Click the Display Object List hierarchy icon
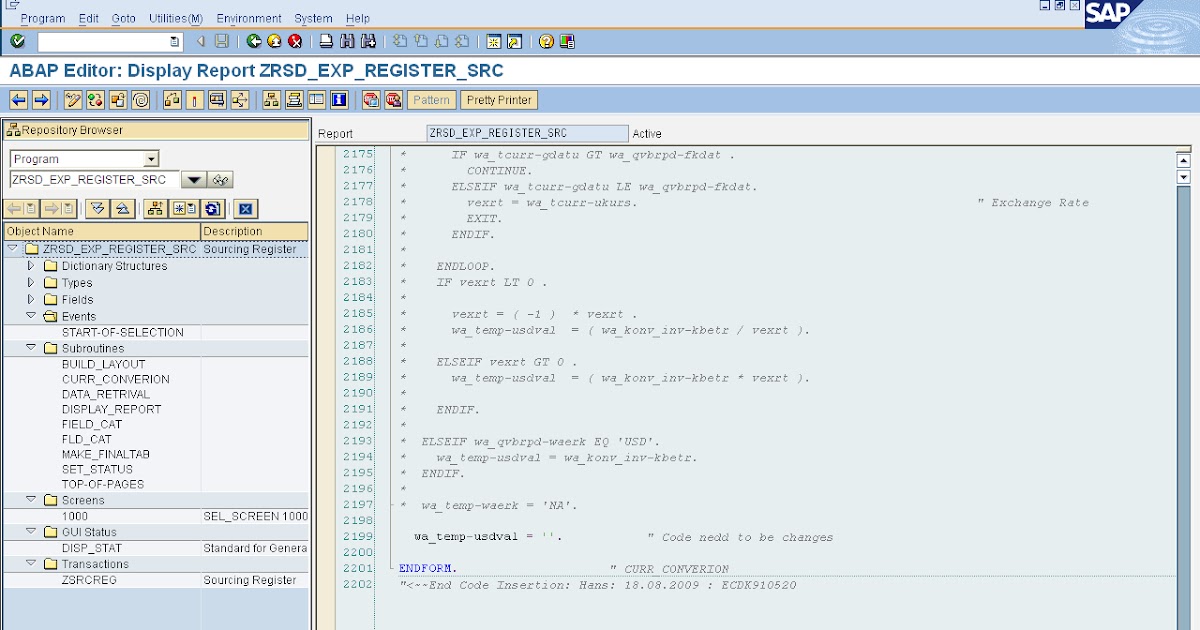1200x630 pixels. tap(271, 100)
